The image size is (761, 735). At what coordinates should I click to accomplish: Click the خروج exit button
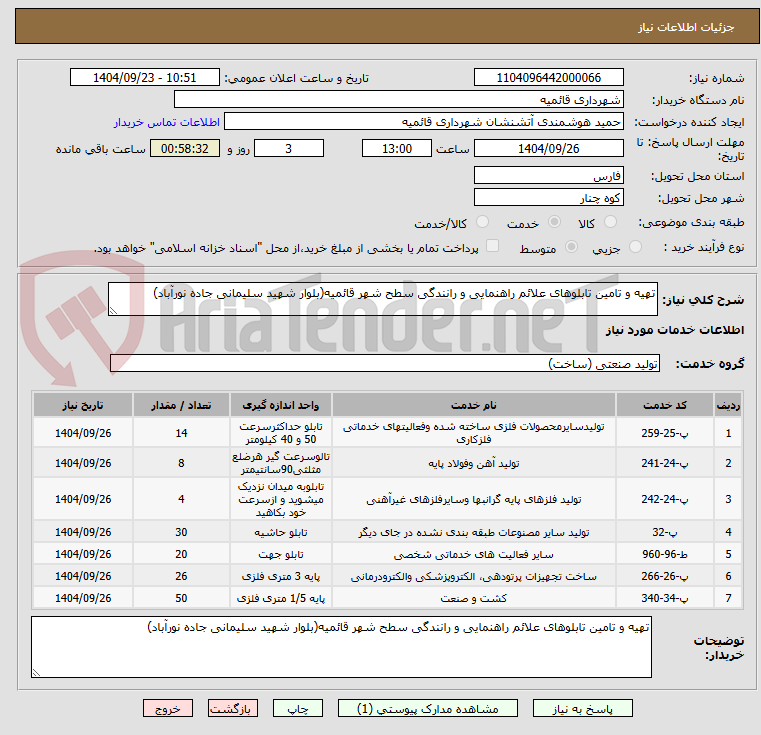pyautogui.click(x=167, y=708)
